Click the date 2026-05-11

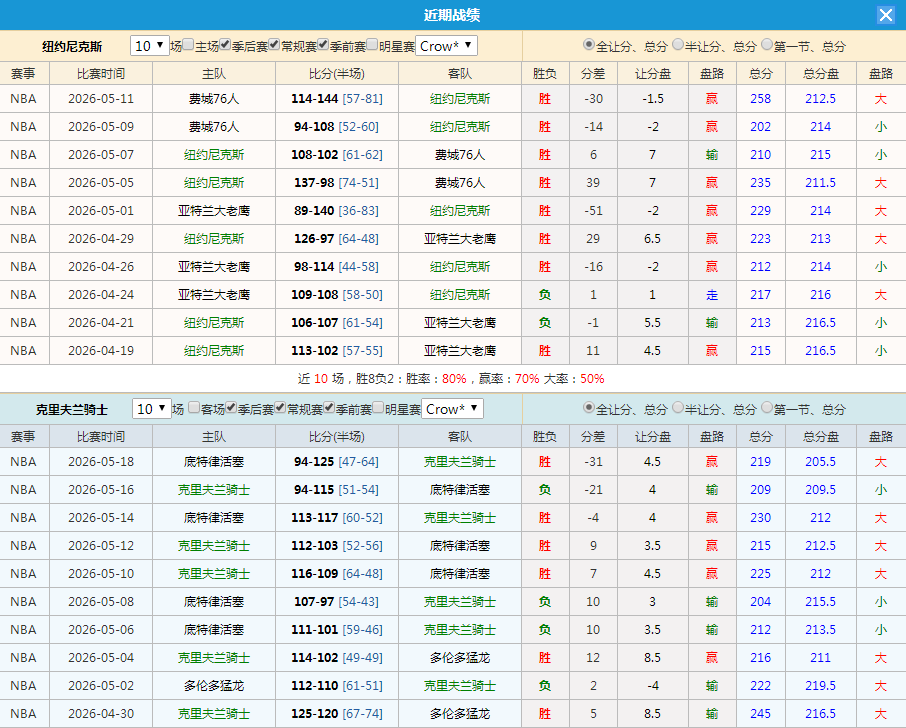101,99
